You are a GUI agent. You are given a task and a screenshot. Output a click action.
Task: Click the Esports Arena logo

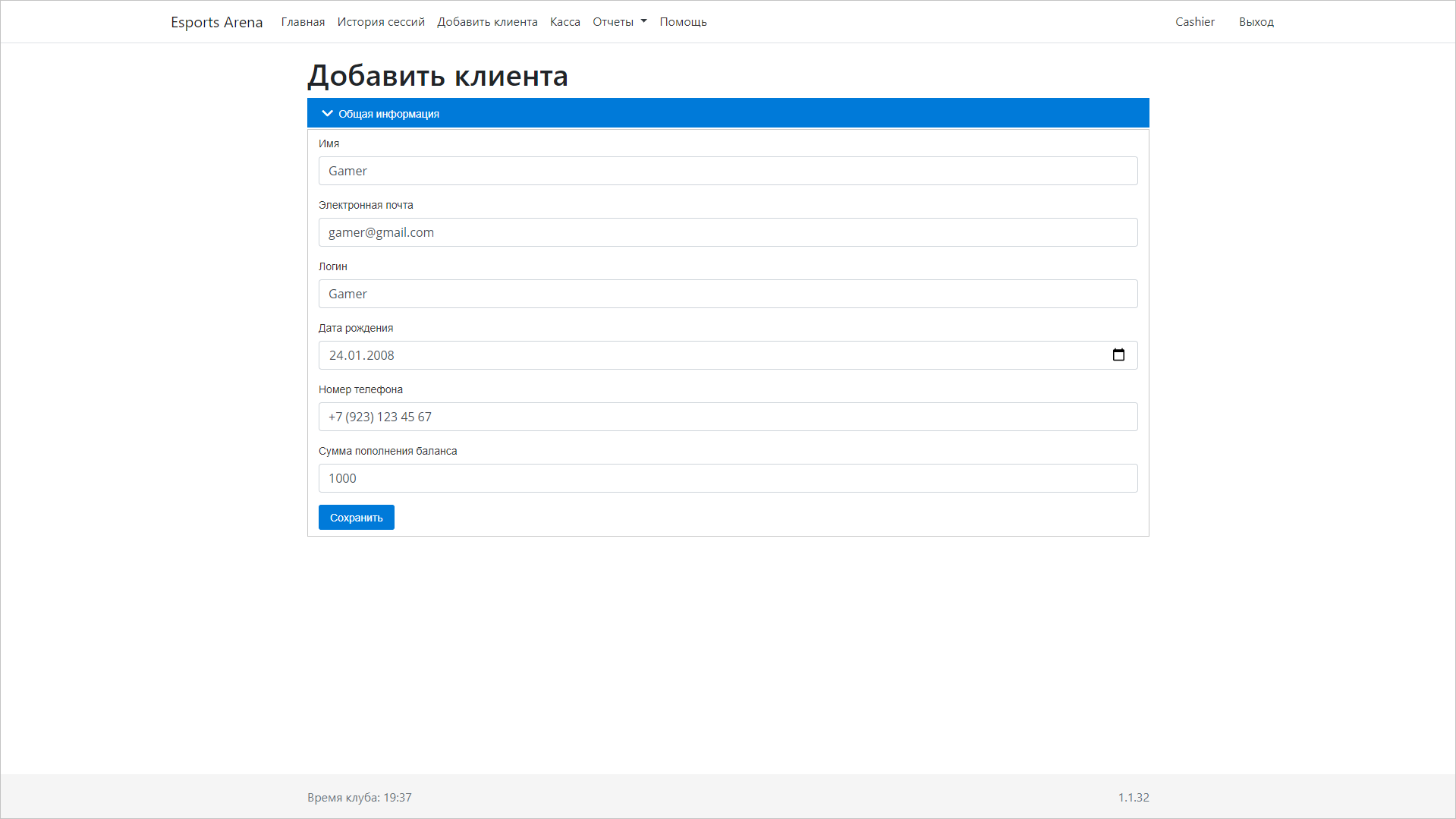pyautogui.click(x=217, y=21)
